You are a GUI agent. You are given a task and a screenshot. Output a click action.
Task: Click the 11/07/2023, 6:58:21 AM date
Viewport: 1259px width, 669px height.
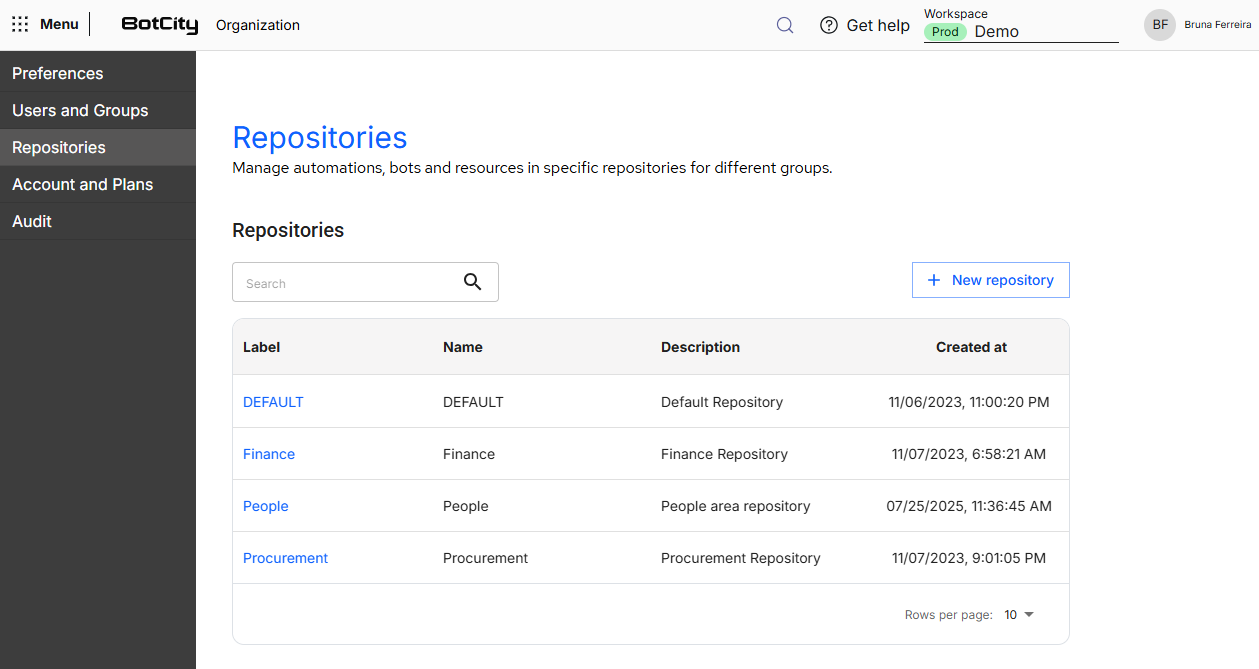click(969, 454)
